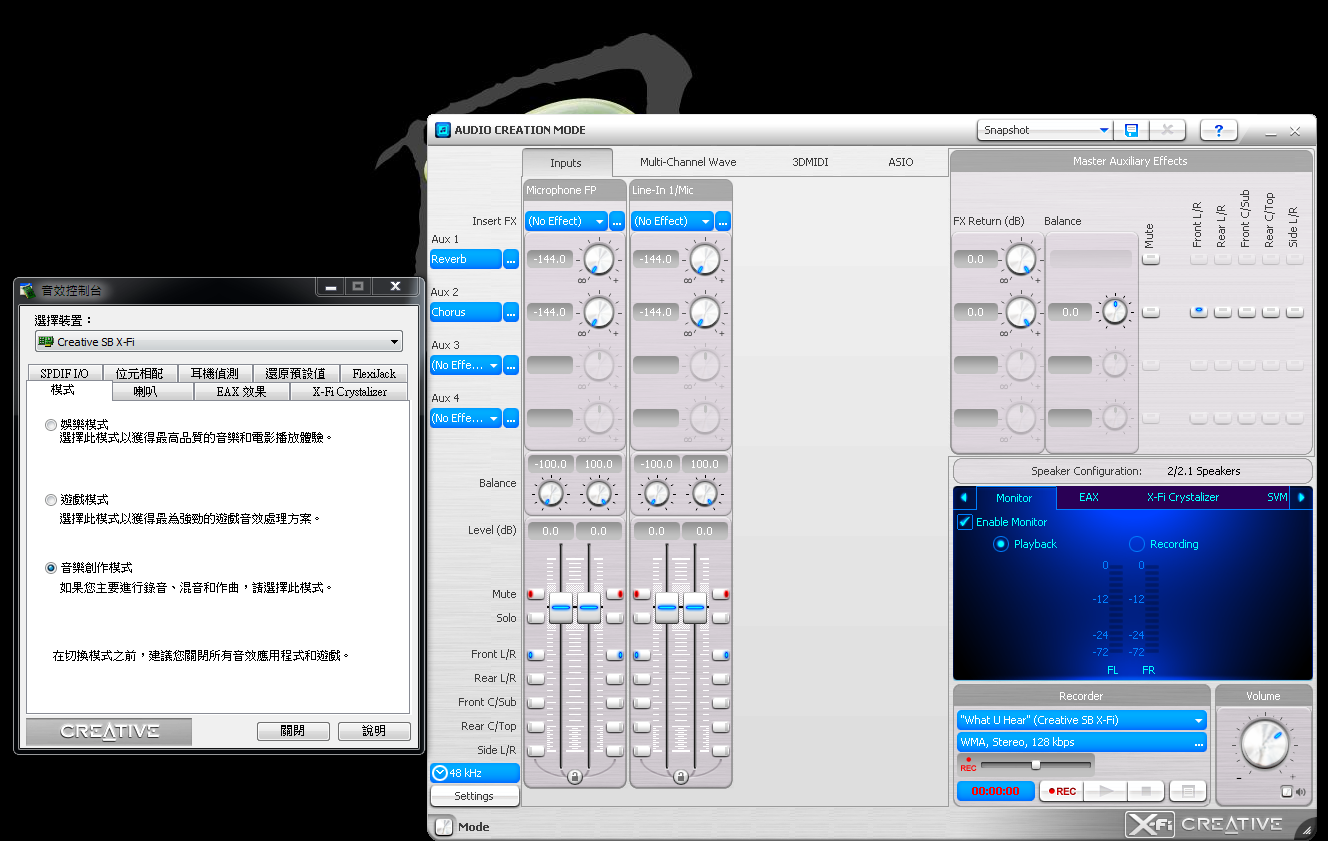Click the master Volume knob
Image resolution: width=1328 pixels, height=841 pixels.
click(1263, 743)
